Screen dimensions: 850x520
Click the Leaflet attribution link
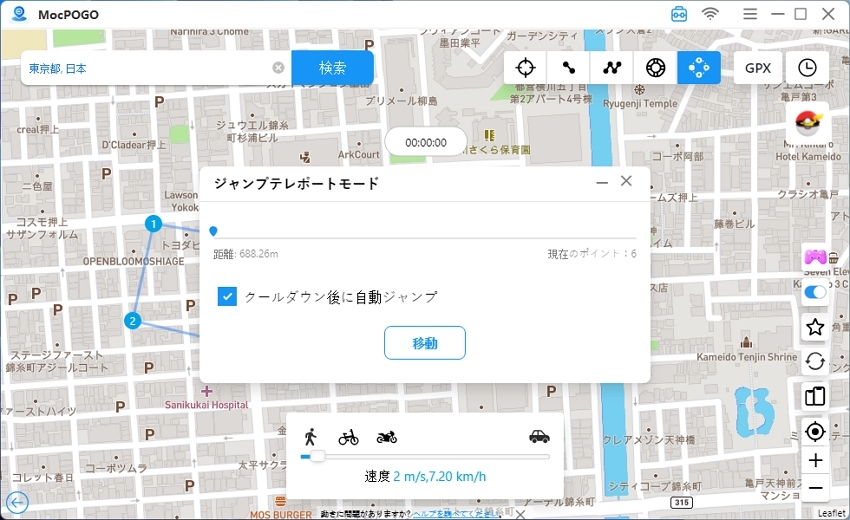click(x=832, y=513)
